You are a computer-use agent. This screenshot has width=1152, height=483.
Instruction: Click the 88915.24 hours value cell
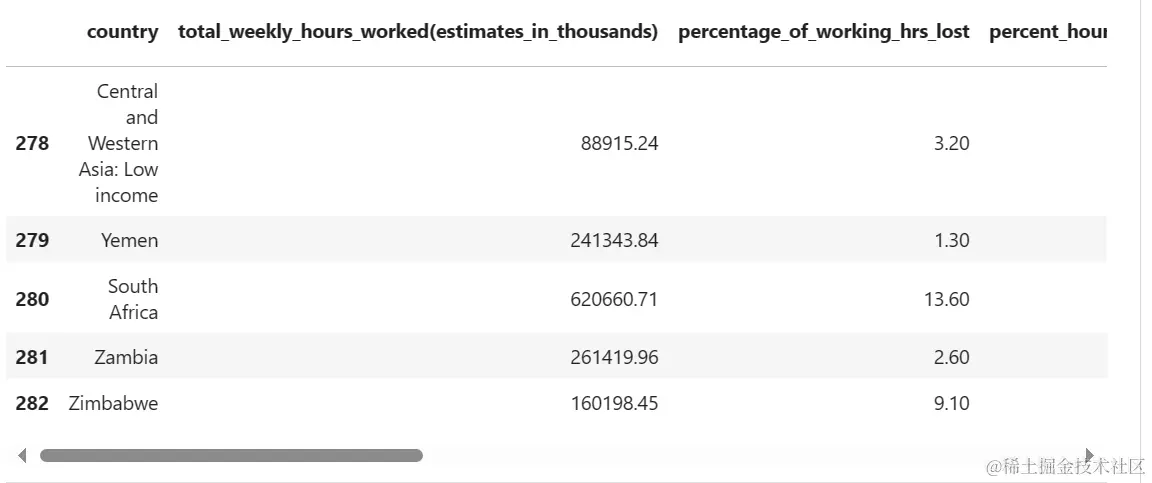[619, 143]
